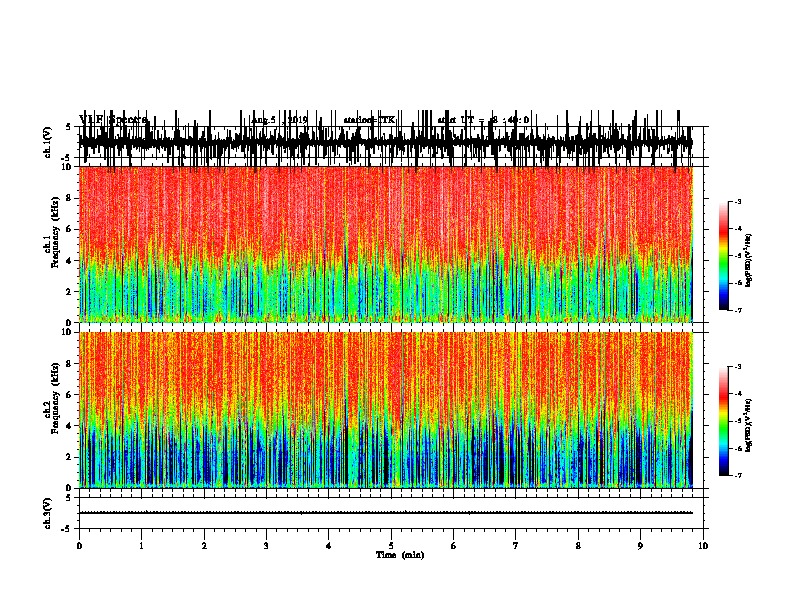Click time axis tick label '1'
792x612 pixels.
(141, 546)
